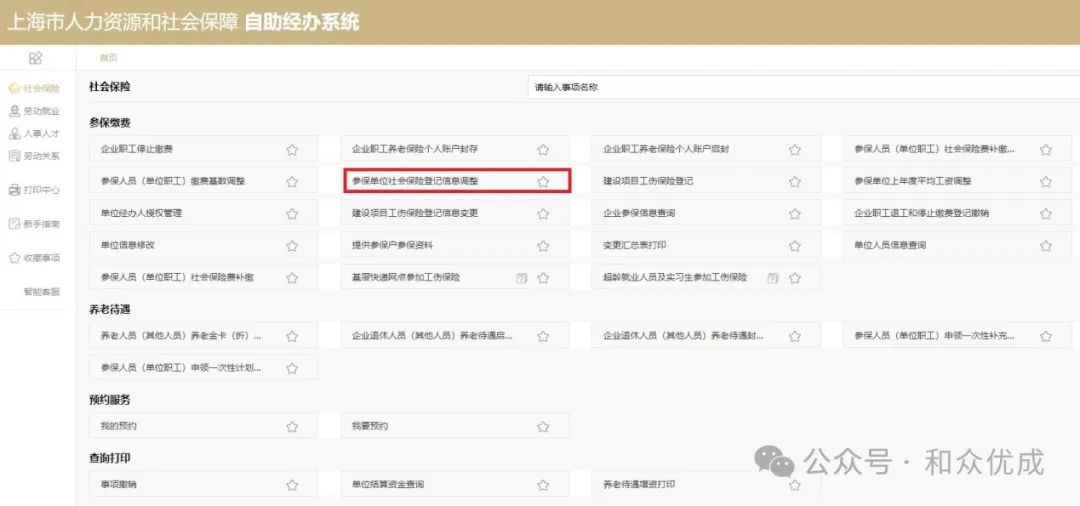This screenshot has width=1080, height=506.
Task: Open 单位信息修改
Action: coord(204,246)
